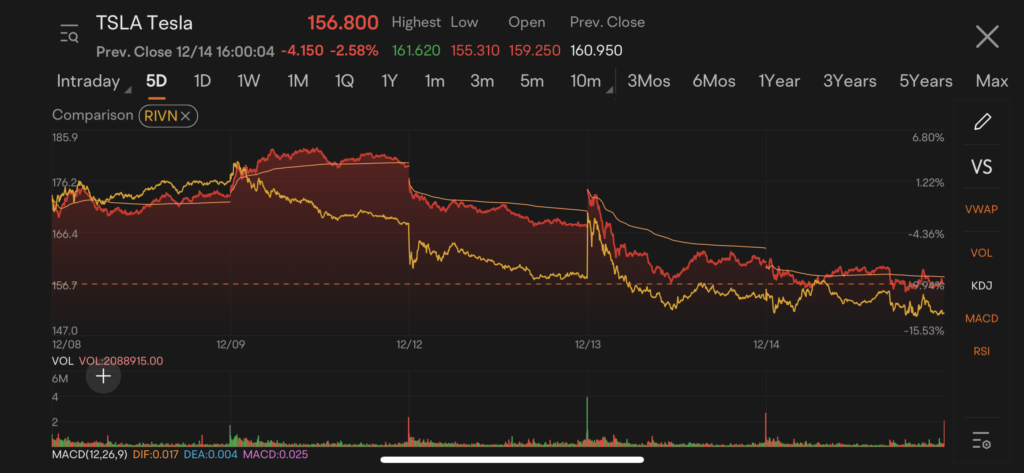Open the stock search list icon
Viewport: 1024px width, 473px height.
(69, 33)
